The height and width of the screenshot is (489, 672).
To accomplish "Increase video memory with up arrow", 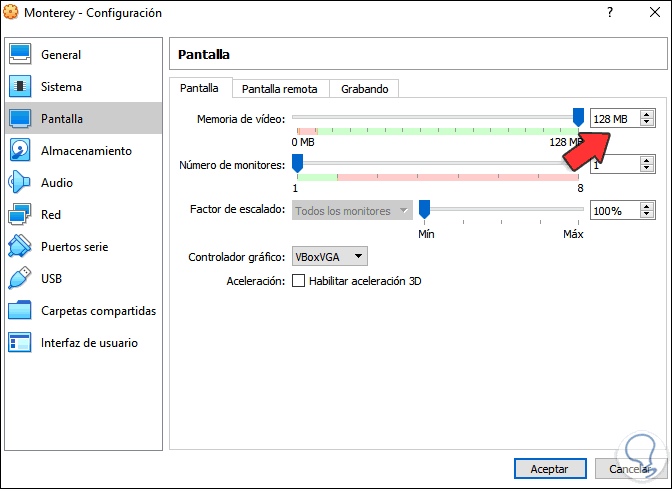I will click(647, 114).
